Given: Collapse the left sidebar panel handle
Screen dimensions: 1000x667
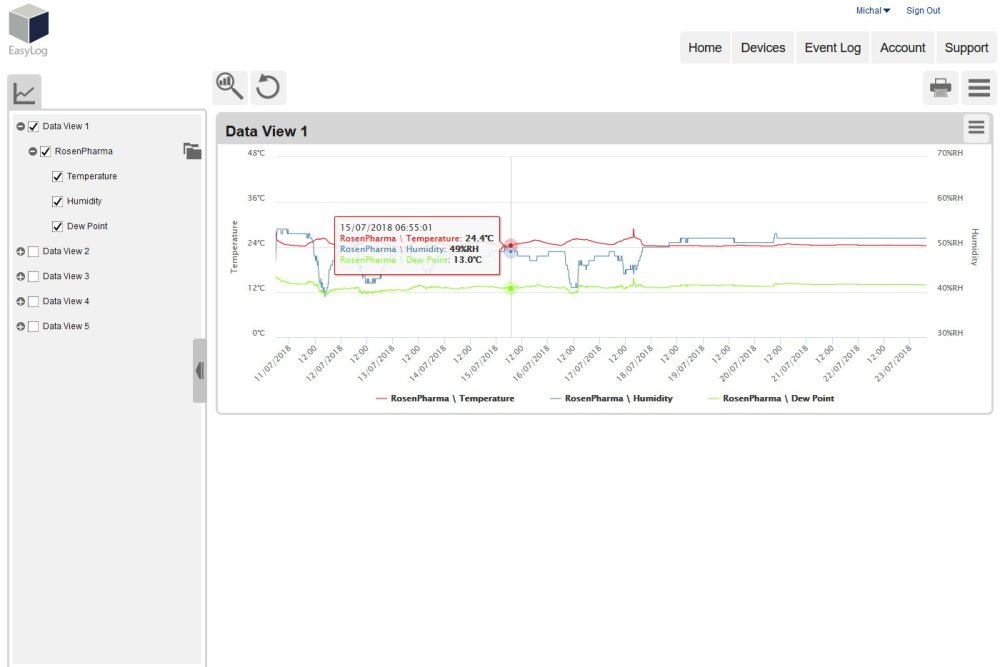Looking at the screenshot, I should [199, 370].
